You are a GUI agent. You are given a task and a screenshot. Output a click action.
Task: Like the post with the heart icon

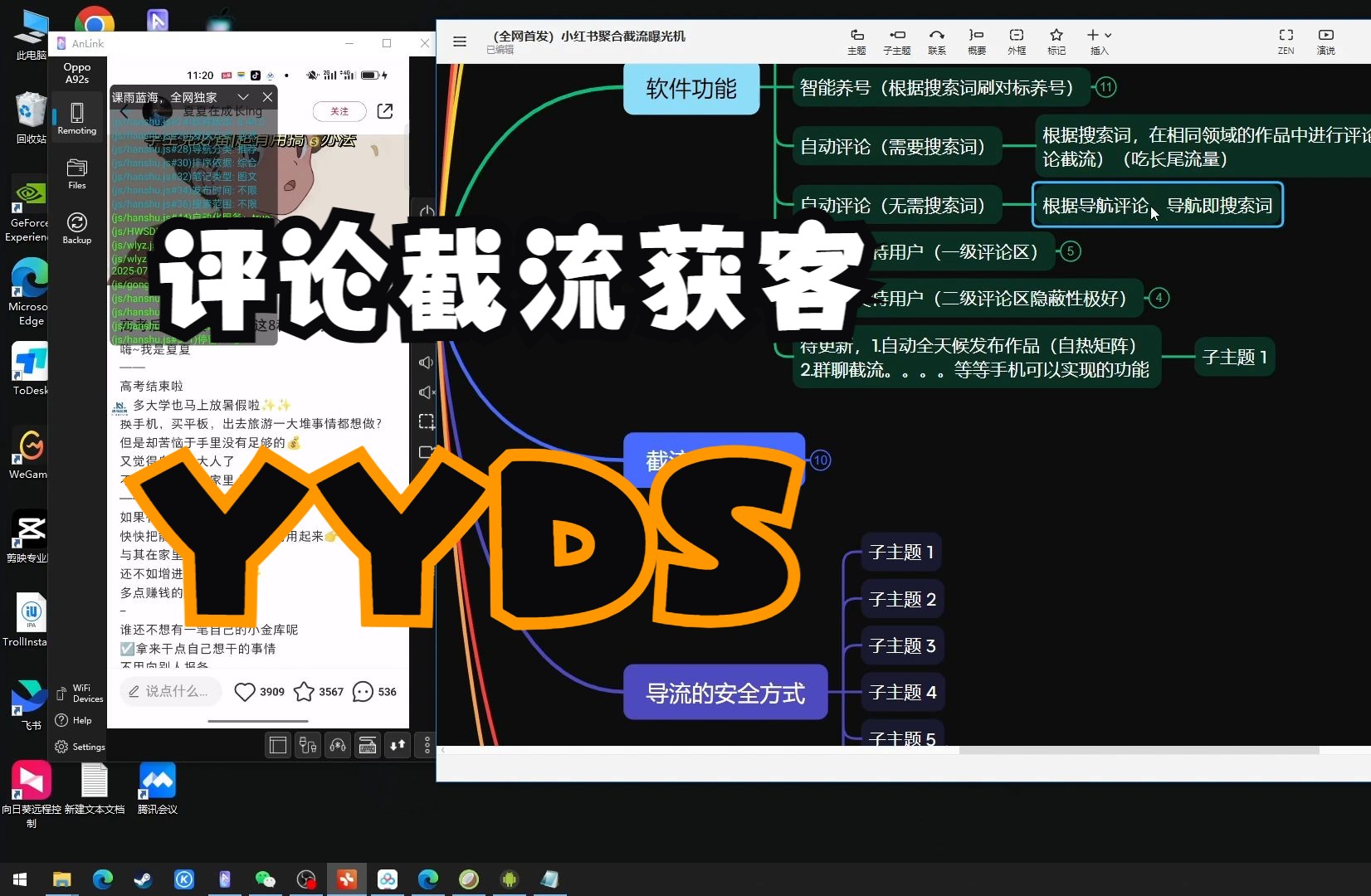[x=245, y=691]
